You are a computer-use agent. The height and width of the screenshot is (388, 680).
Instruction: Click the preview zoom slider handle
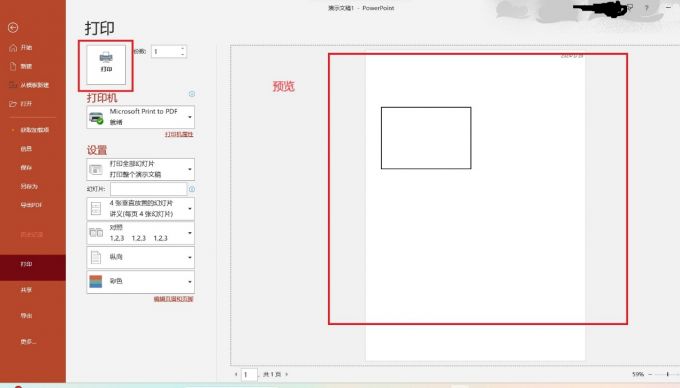coord(668,374)
